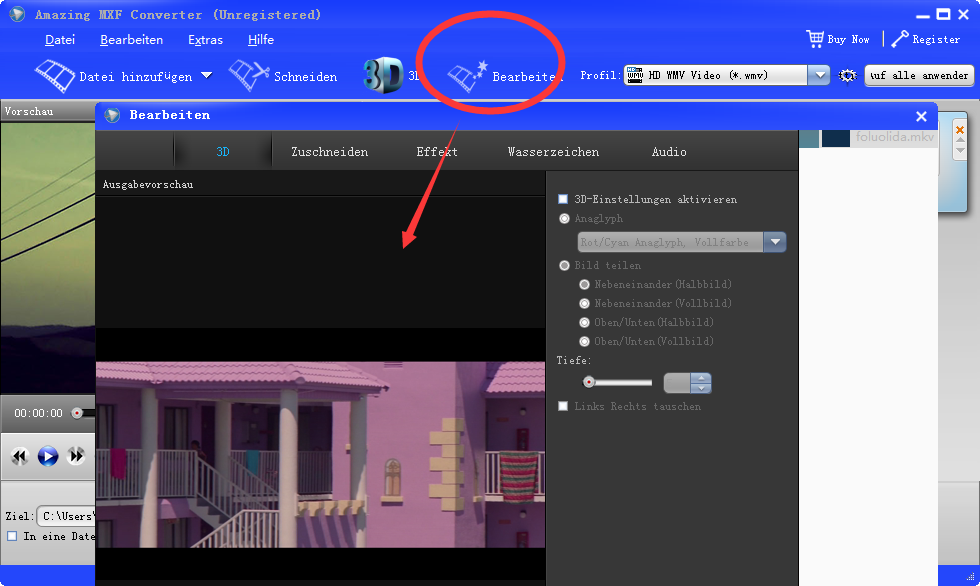Screen dimensions: 980x586
Task: Fast forward the preview video
Action: click(76, 456)
